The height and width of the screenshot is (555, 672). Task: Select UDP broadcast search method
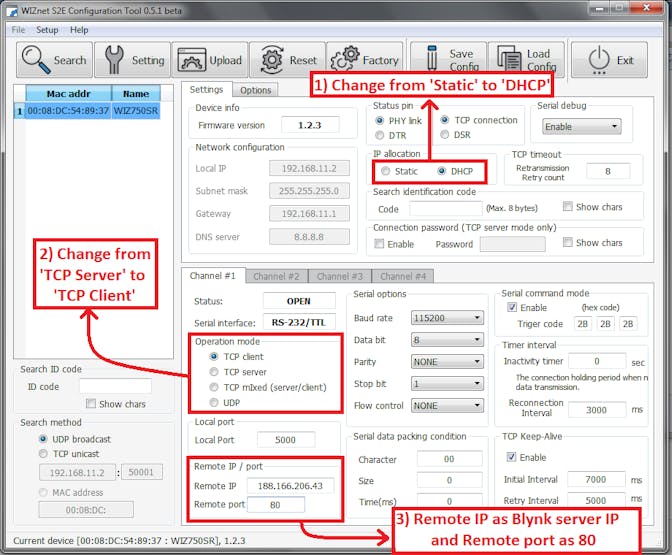[43, 439]
